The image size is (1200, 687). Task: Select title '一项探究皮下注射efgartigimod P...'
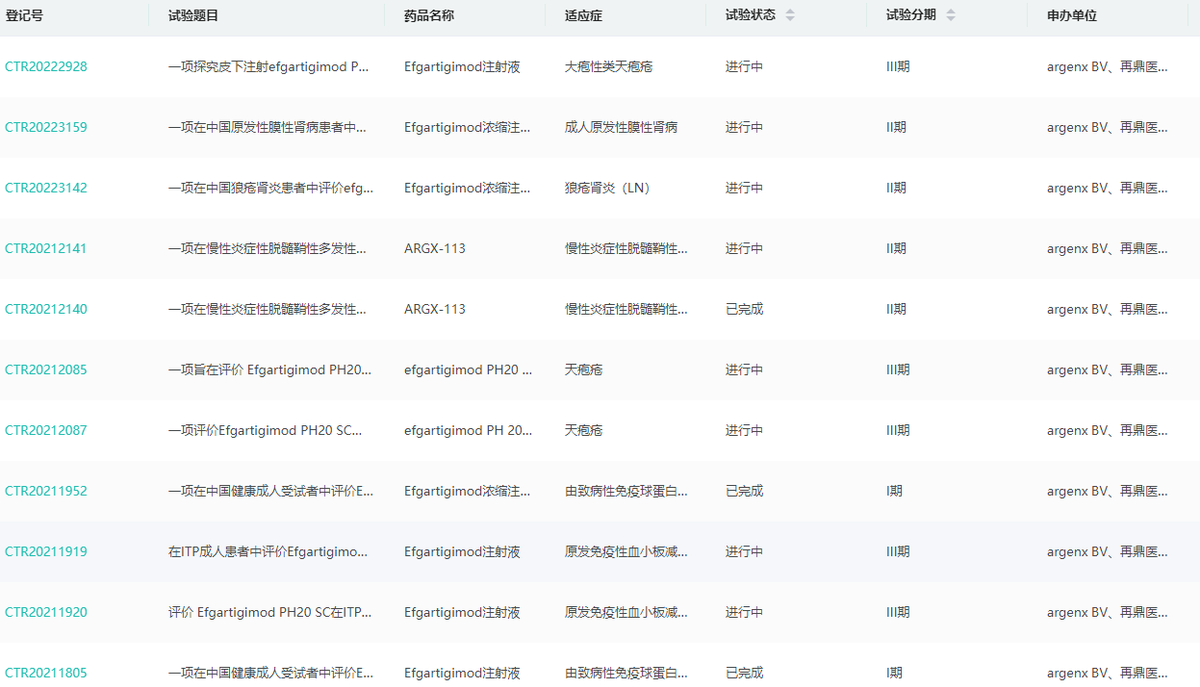(x=268, y=67)
